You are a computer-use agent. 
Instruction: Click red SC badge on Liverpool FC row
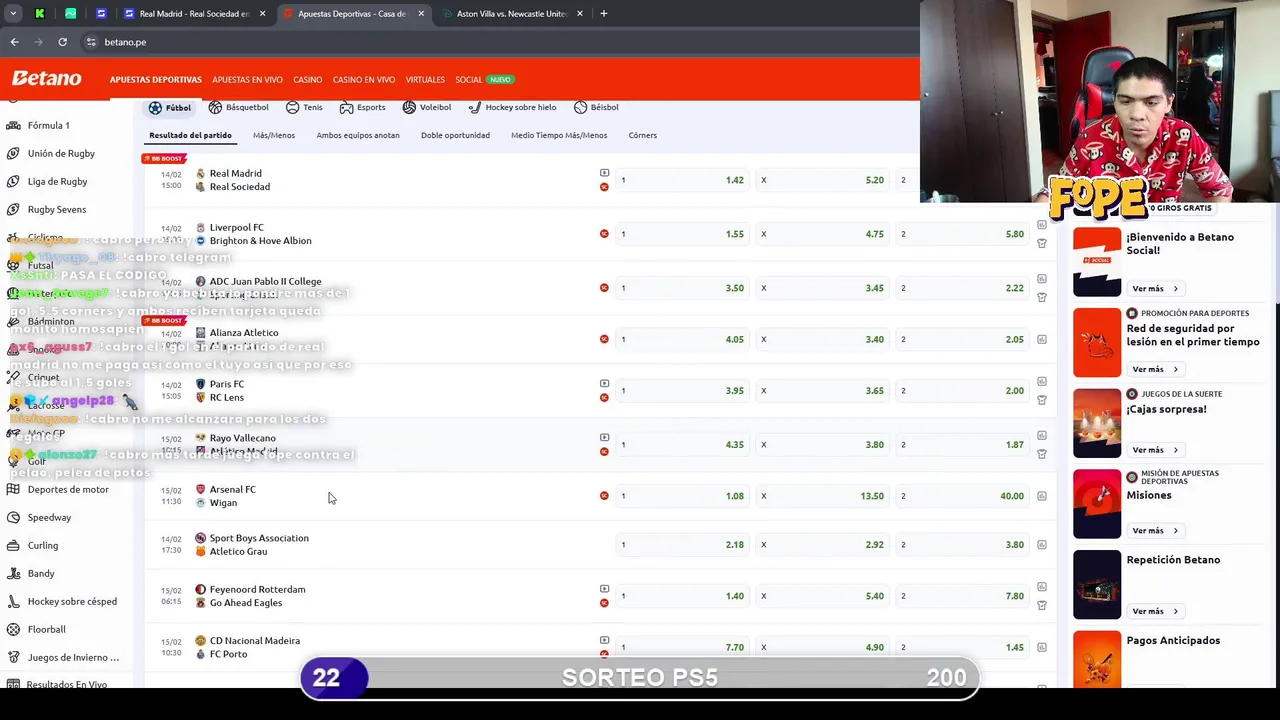point(604,234)
